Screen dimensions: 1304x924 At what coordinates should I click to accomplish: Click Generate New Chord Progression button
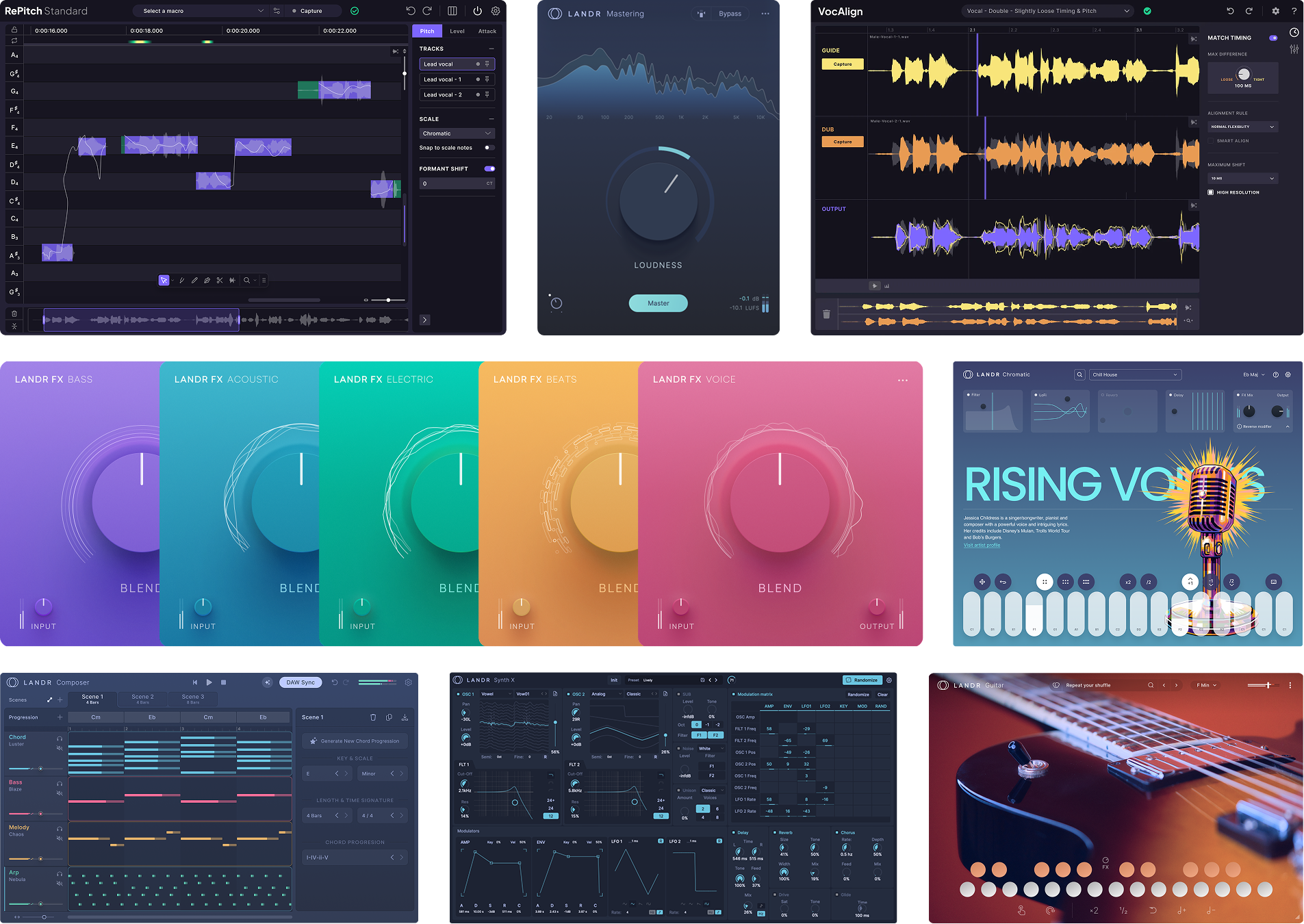pyautogui.click(x=355, y=741)
